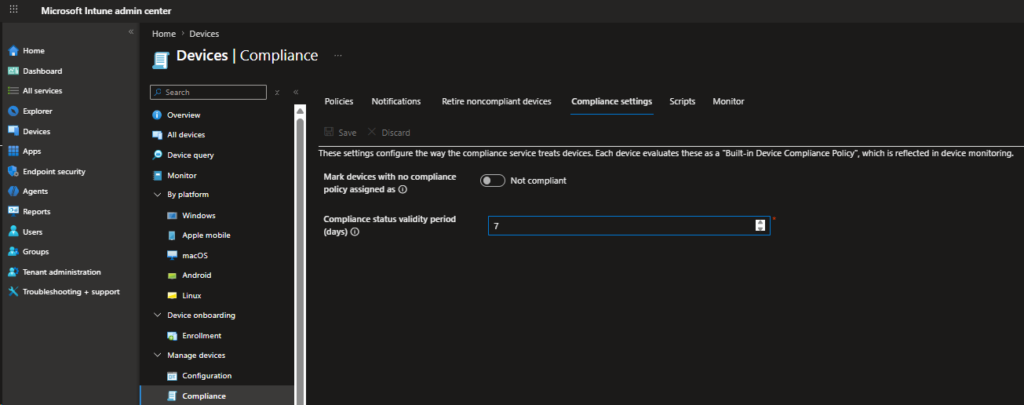Click the Agents icon in sidebar
1024x405 pixels.
pos(13,191)
